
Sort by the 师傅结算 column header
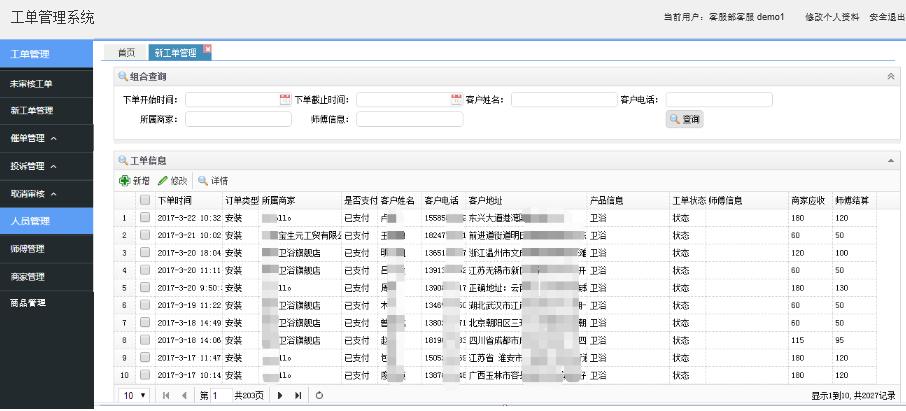pyautogui.click(x=854, y=201)
